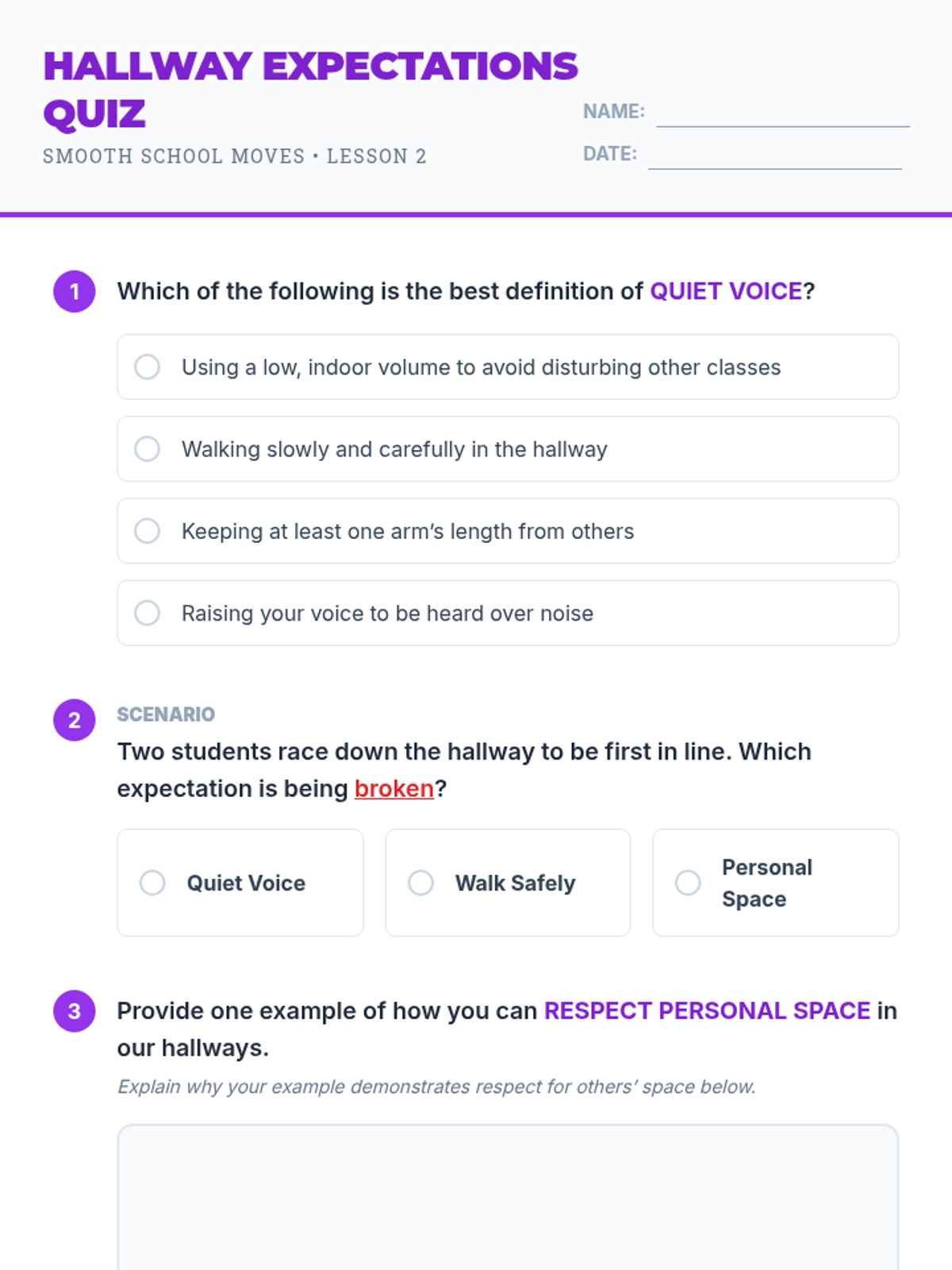Click the 'Smooth School Moves · Lesson 2' subtitle
The height and width of the screenshot is (1270, 952).
pos(235,156)
